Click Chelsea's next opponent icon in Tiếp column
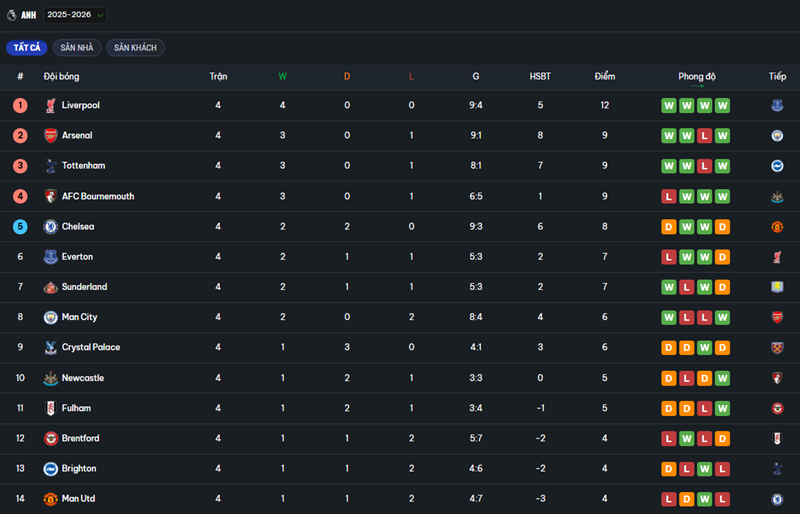Image resolution: width=800 pixels, height=514 pixels. (x=777, y=227)
